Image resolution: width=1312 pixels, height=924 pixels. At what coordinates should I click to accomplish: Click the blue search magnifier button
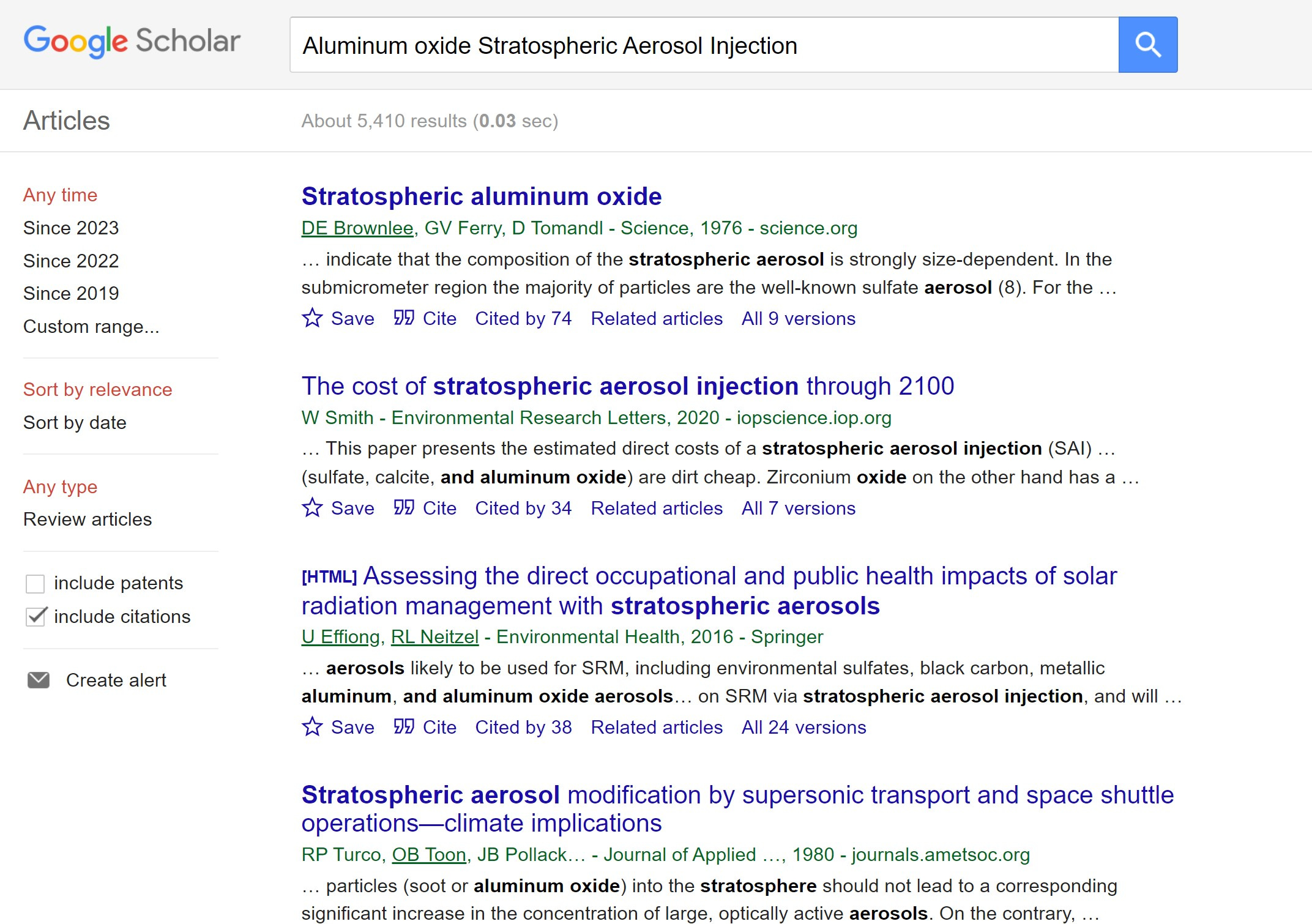(1147, 45)
